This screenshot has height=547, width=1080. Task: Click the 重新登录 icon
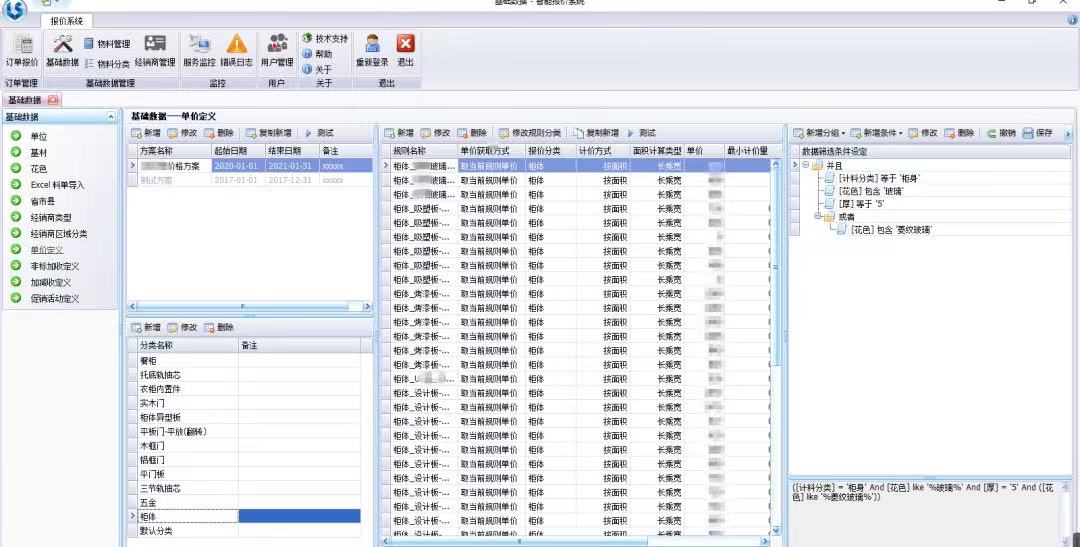[x=372, y=50]
